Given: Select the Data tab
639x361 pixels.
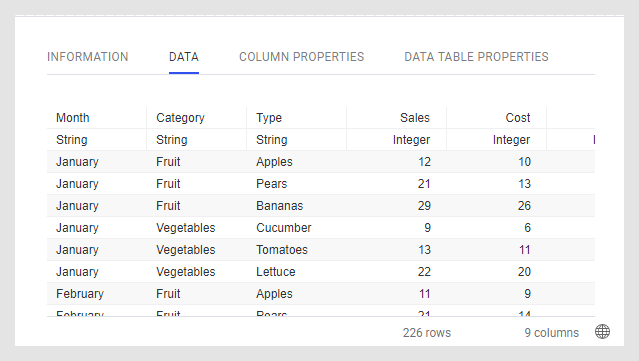Looking at the screenshot, I should click(184, 57).
